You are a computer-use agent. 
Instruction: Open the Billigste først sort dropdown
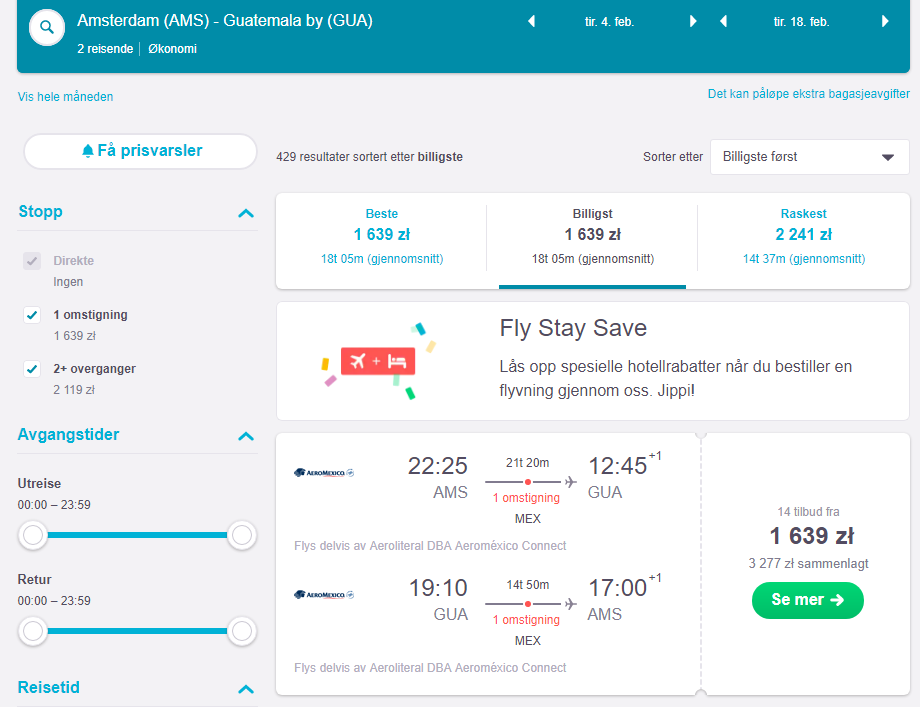pos(810,157)
